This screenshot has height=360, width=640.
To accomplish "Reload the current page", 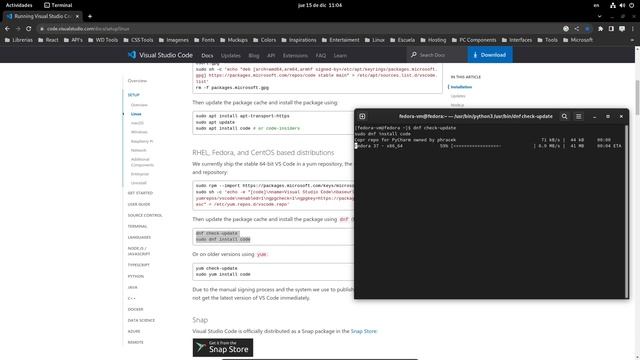I will point(29,29).
